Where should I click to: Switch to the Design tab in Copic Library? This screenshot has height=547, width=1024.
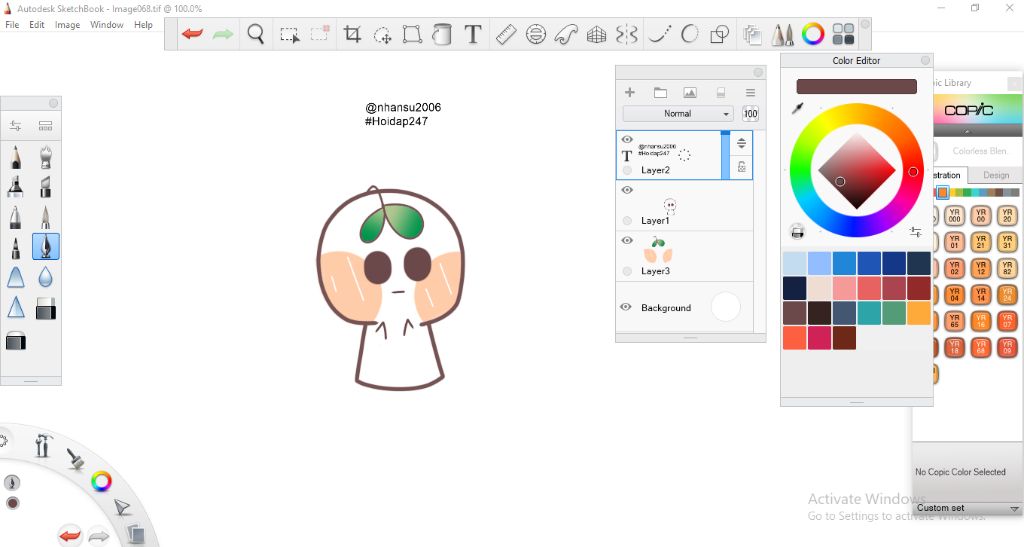pyautogui.click(x=996, y=175)
